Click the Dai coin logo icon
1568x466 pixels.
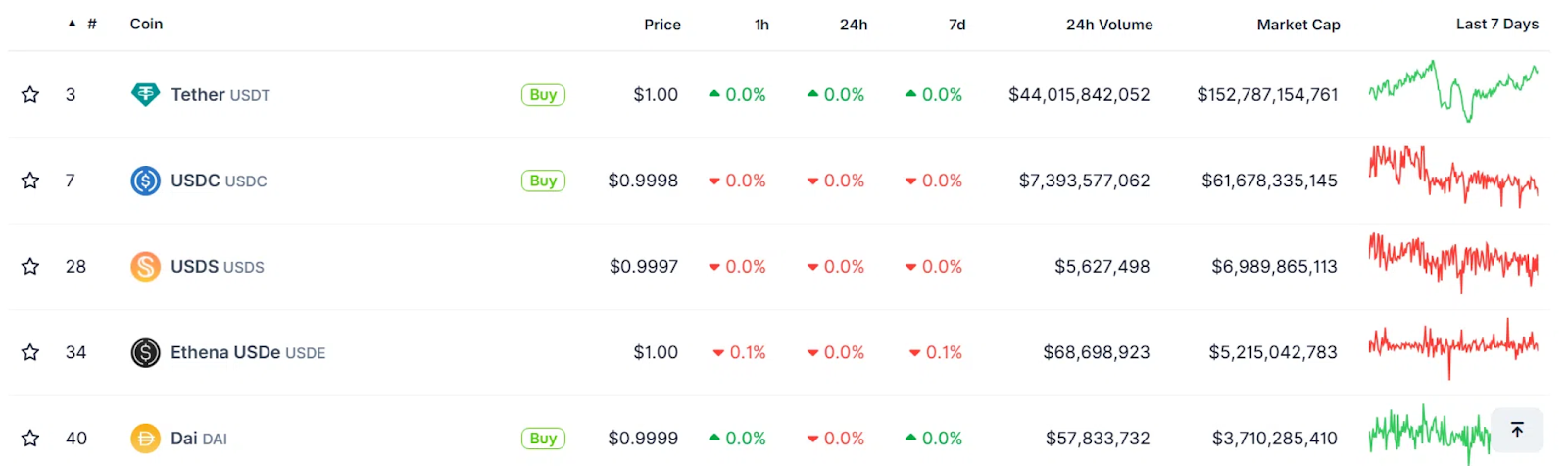click(x=145, y=438)
